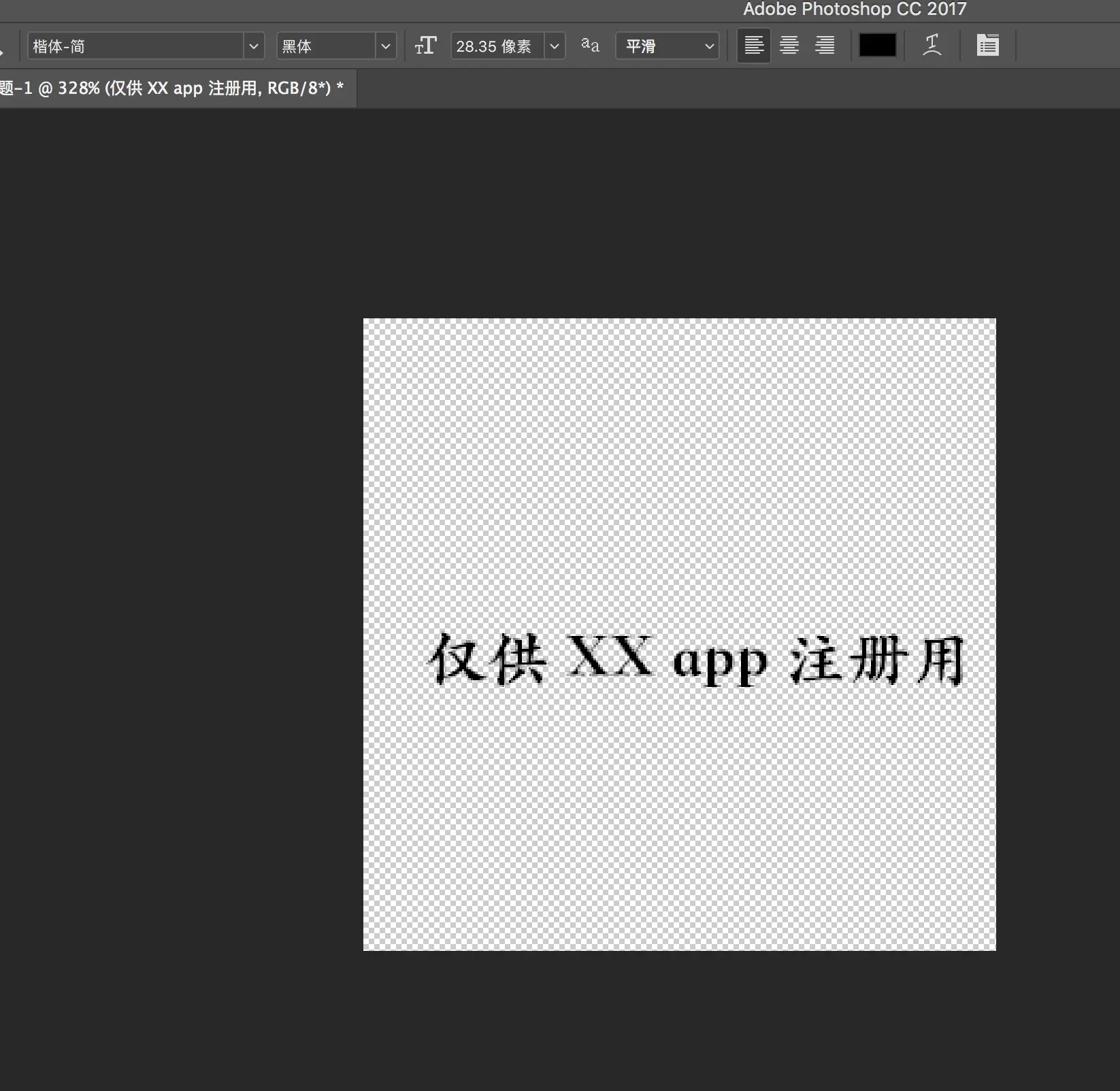Open the anti-aliasing 平滑 dropdown
Viewport: 1120px width, 1091px height.
(x=668, y=46)
